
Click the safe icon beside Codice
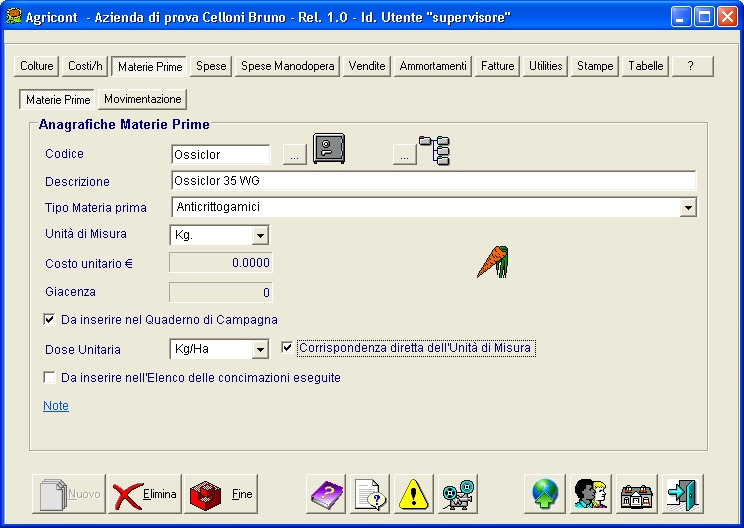click(329, 150)
